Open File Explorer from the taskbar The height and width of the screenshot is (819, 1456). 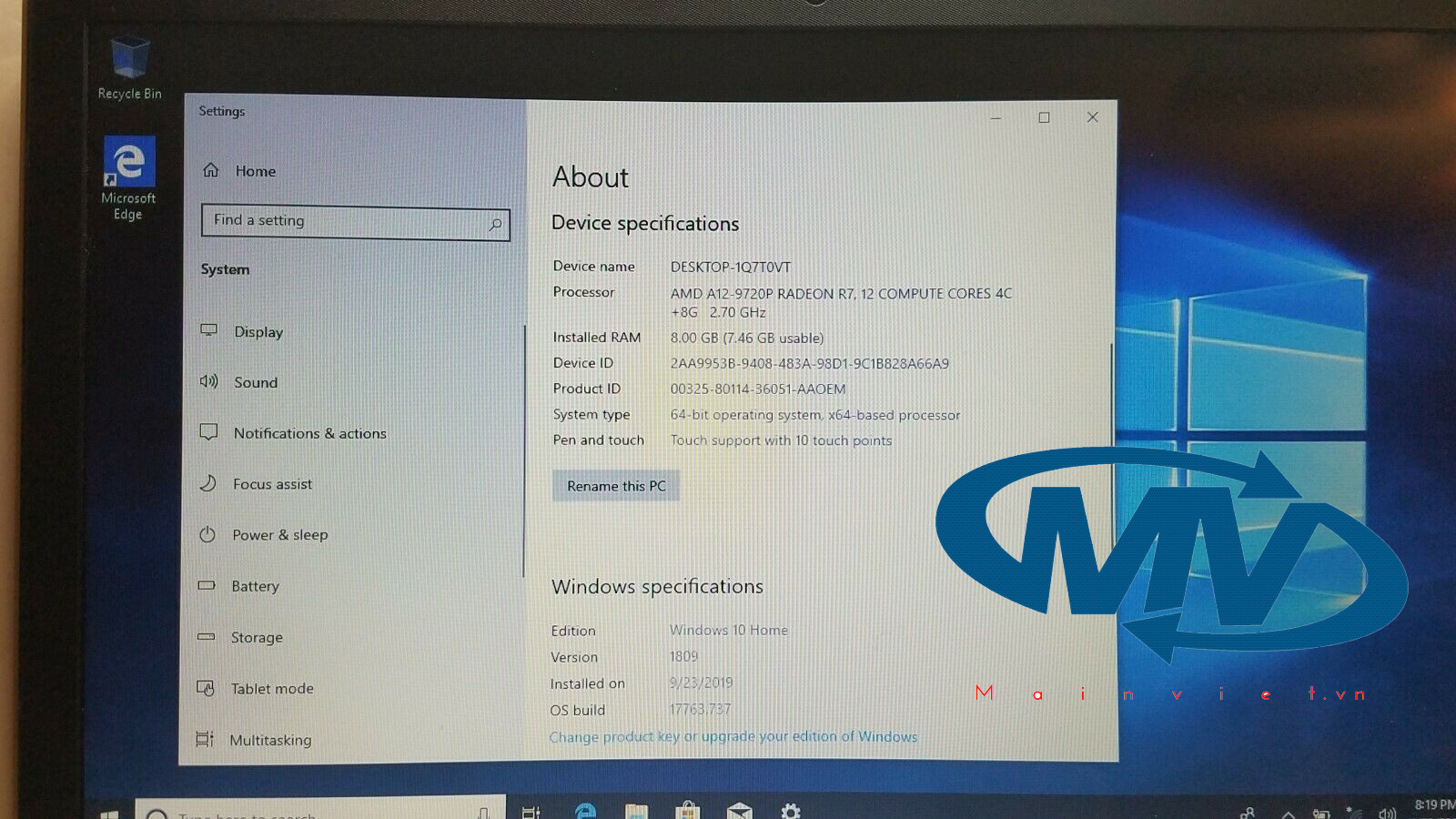636,812
